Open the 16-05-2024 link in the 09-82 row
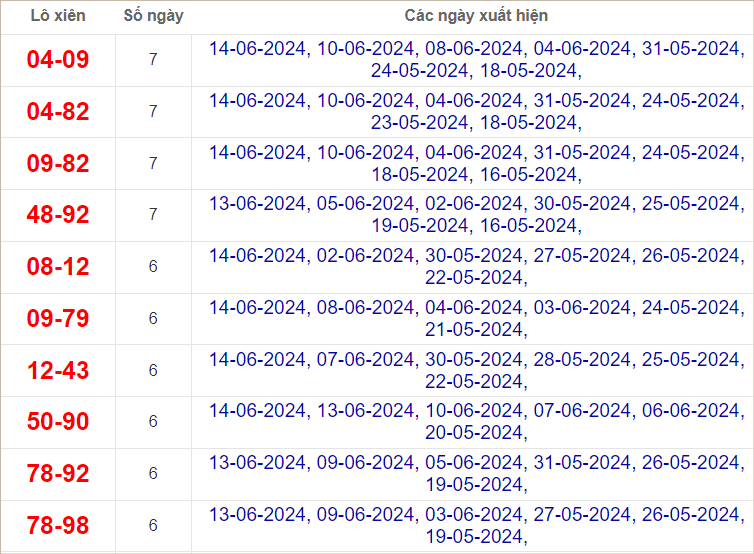 pyautogui.click(x=528, y=174)
